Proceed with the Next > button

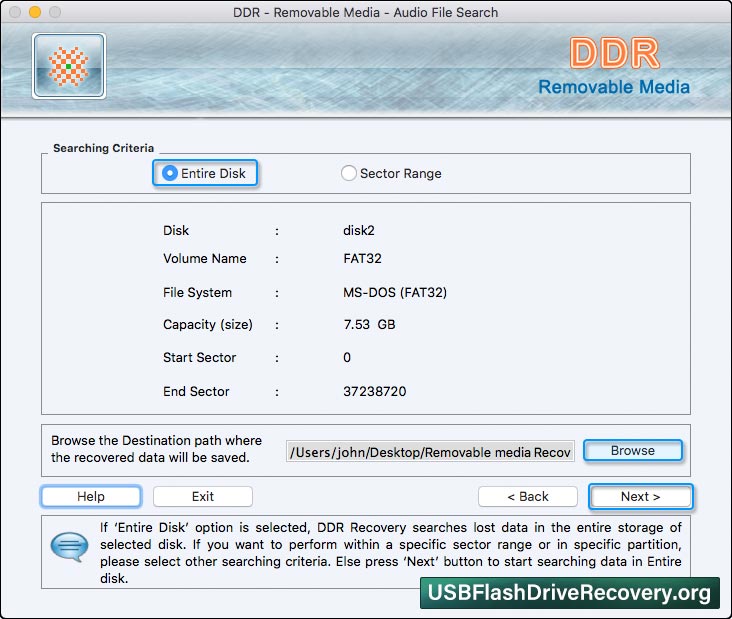click(x=640, y=496)
